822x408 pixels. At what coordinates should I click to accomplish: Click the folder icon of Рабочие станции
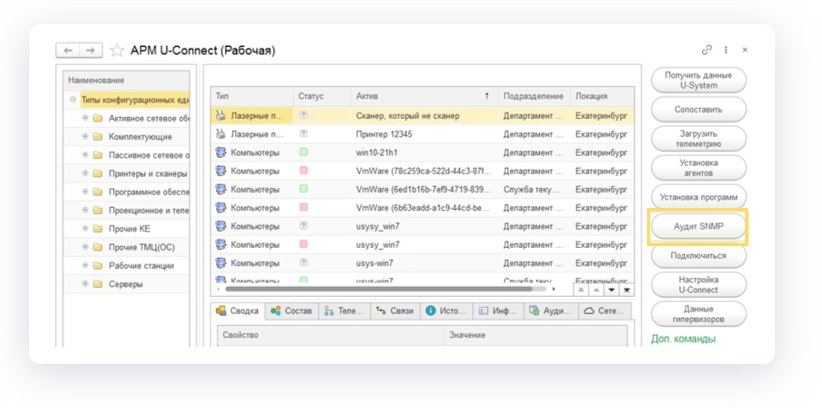[x=98, y=266]
